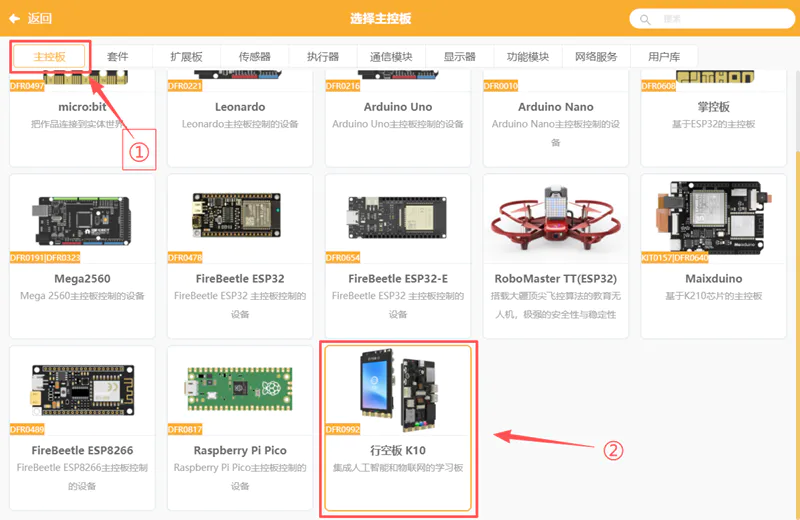Click the FireBeetle ESP8266 title
The height and width of the screenshot is (520, 800).
tap(82, 450)
